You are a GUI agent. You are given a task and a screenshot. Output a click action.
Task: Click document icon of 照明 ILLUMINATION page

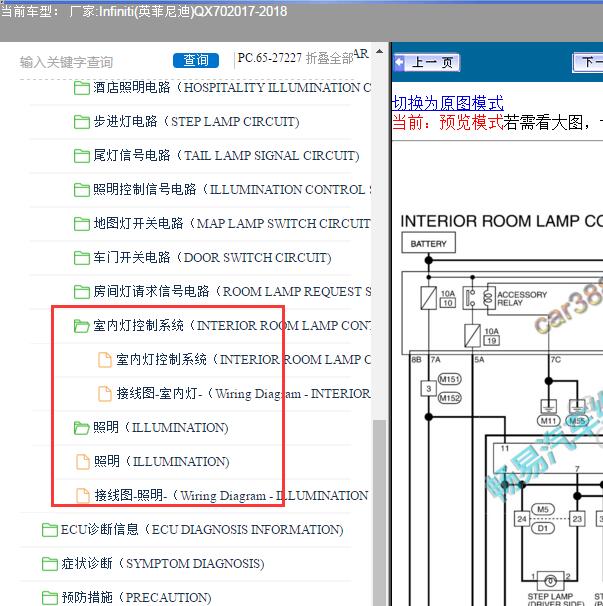point(83,462)
